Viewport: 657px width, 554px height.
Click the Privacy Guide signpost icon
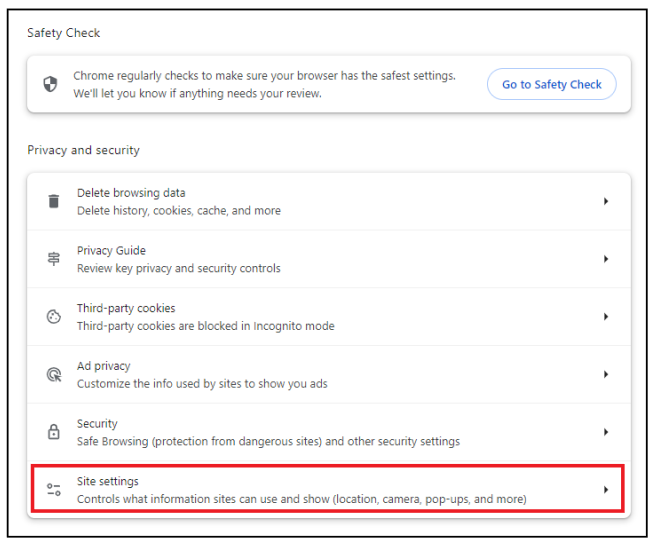click(54, 259)
